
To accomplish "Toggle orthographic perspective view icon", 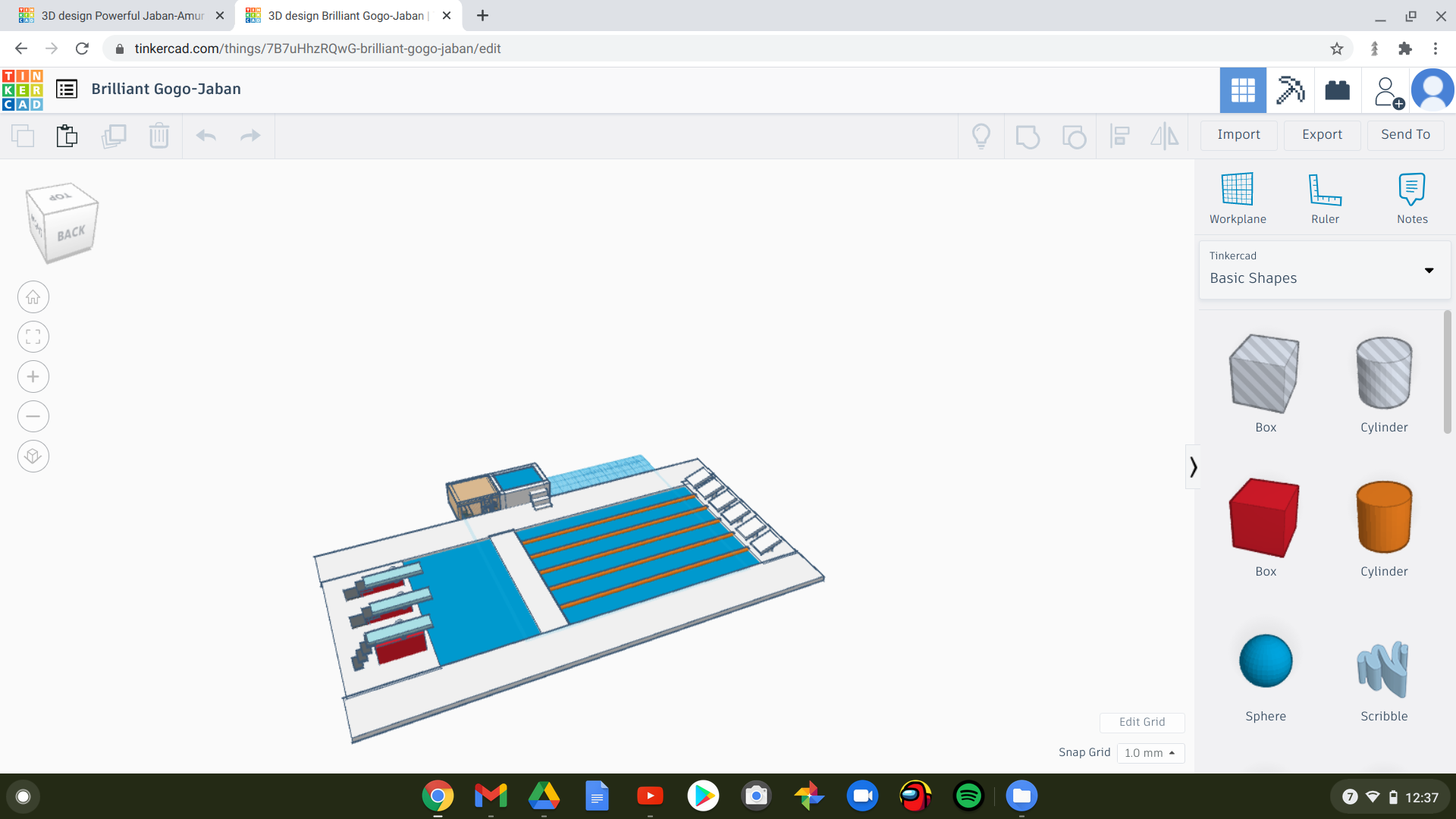I will pos(33,456).
